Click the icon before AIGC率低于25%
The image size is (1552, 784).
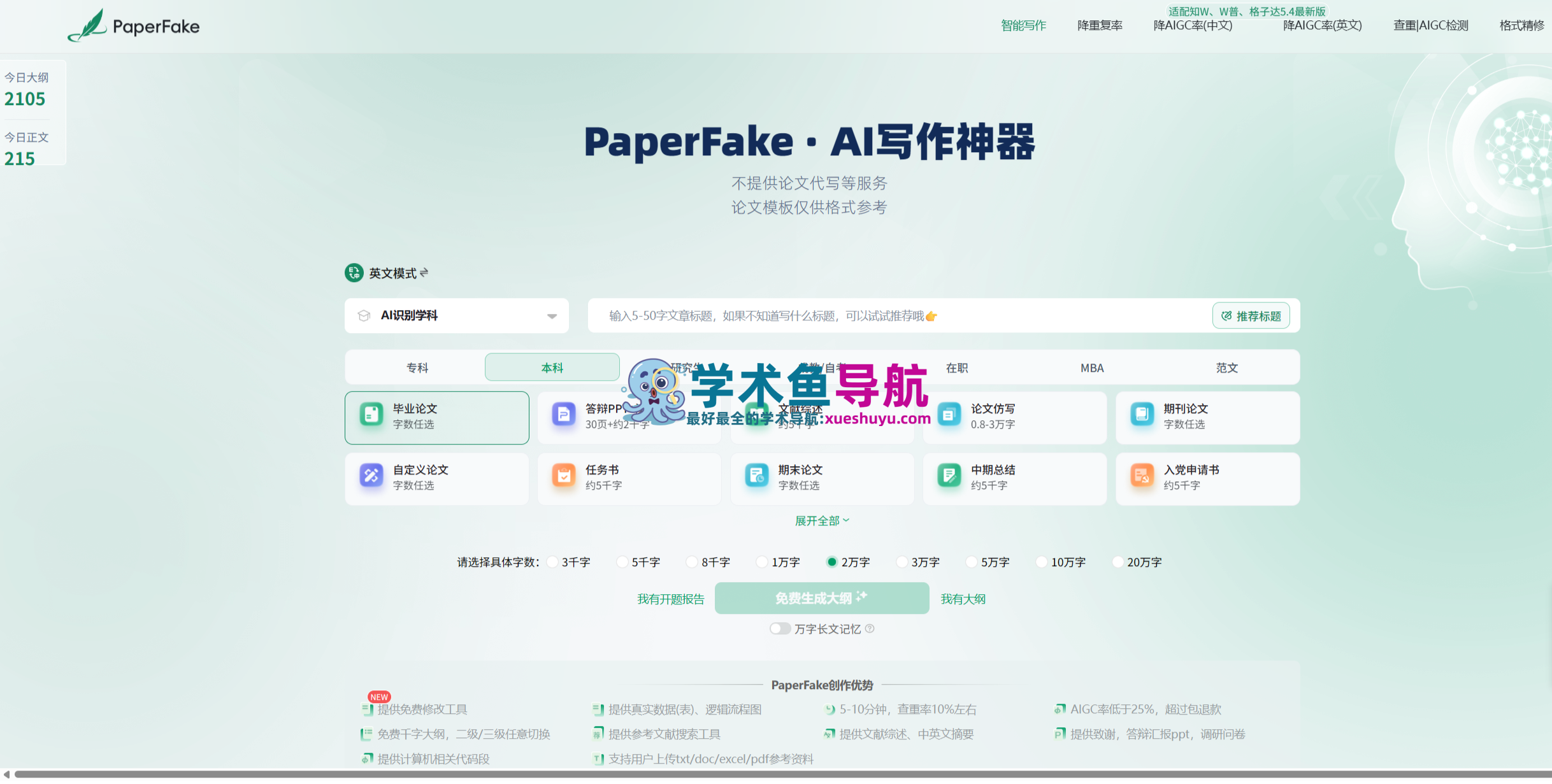tap(1060, 709)
